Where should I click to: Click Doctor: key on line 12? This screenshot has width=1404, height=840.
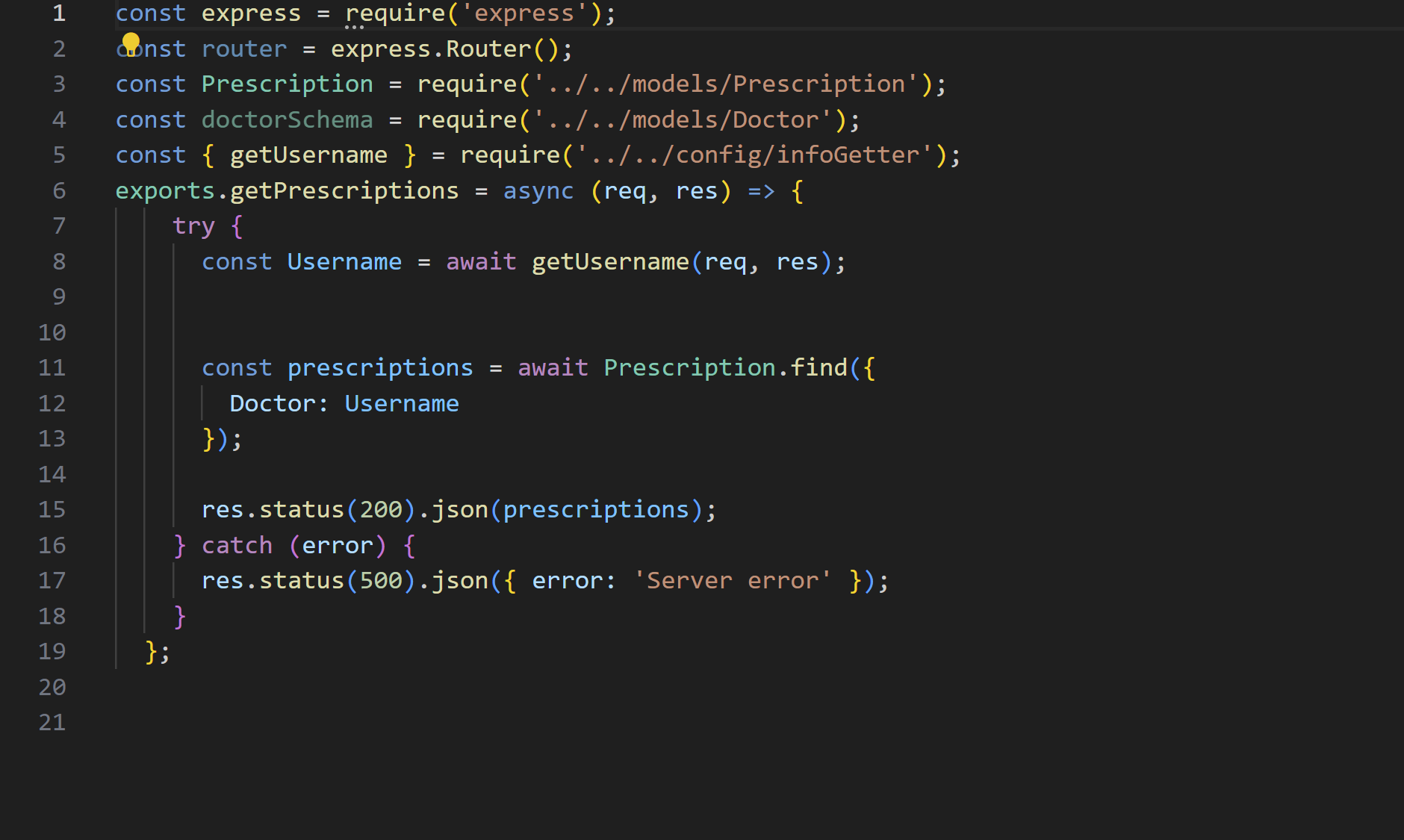click(279, 404)
